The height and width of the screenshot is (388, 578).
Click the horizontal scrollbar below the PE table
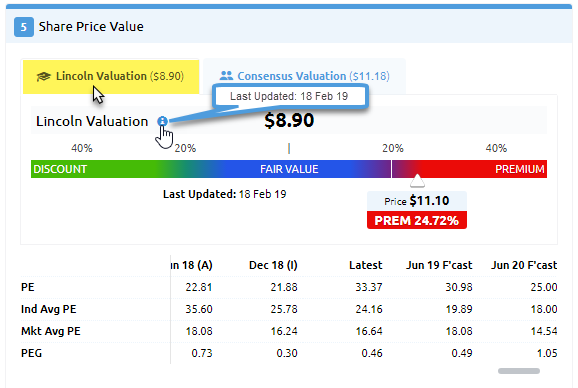519,371
